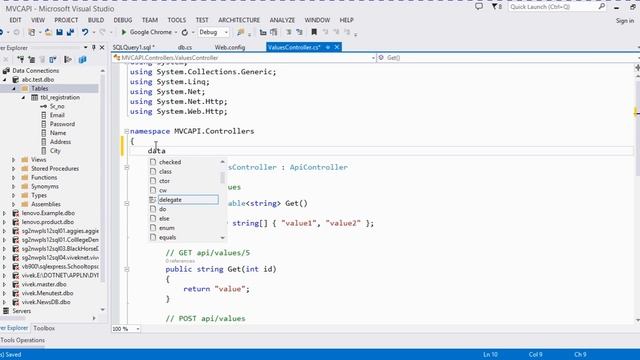Switch to the SQLQuery1.sql tab
This screenshot has width=640, height=360.
point(134,47)
